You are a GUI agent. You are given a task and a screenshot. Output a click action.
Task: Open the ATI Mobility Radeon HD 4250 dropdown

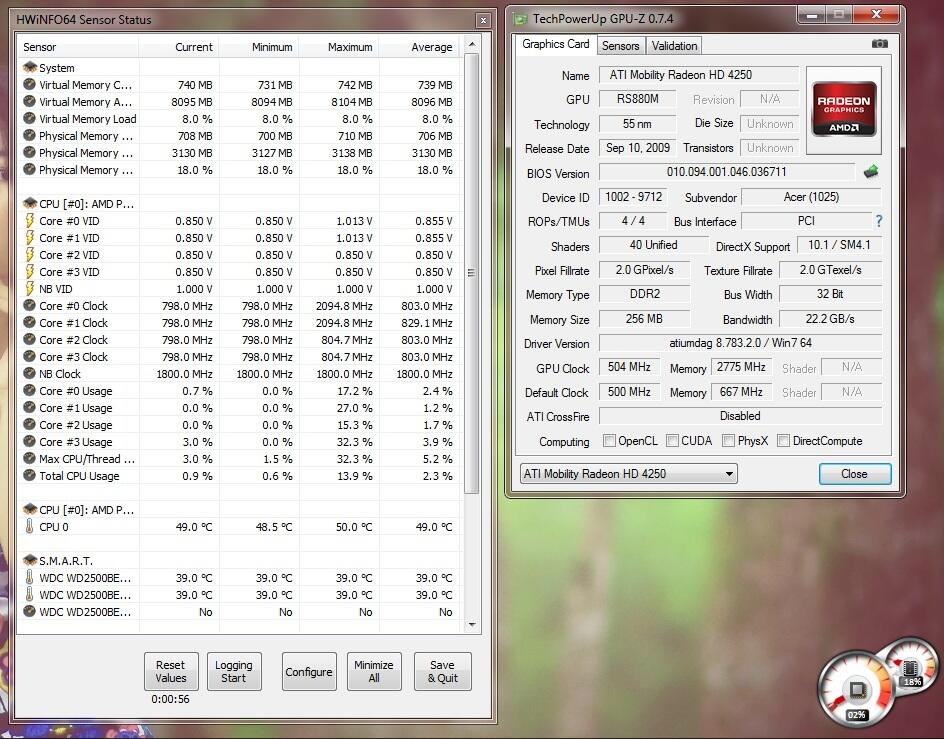pos(629,473)
